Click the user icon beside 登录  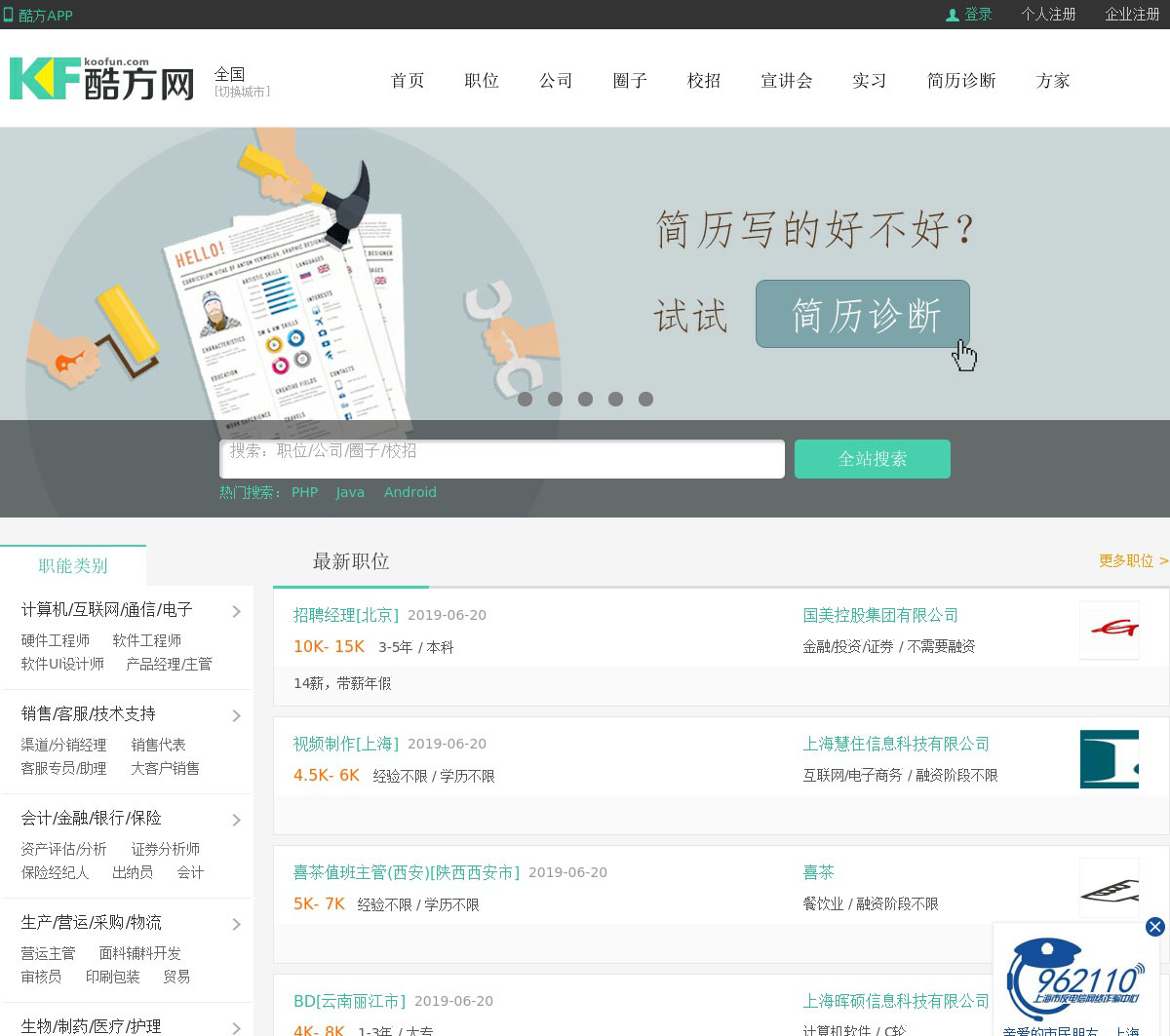953,15
